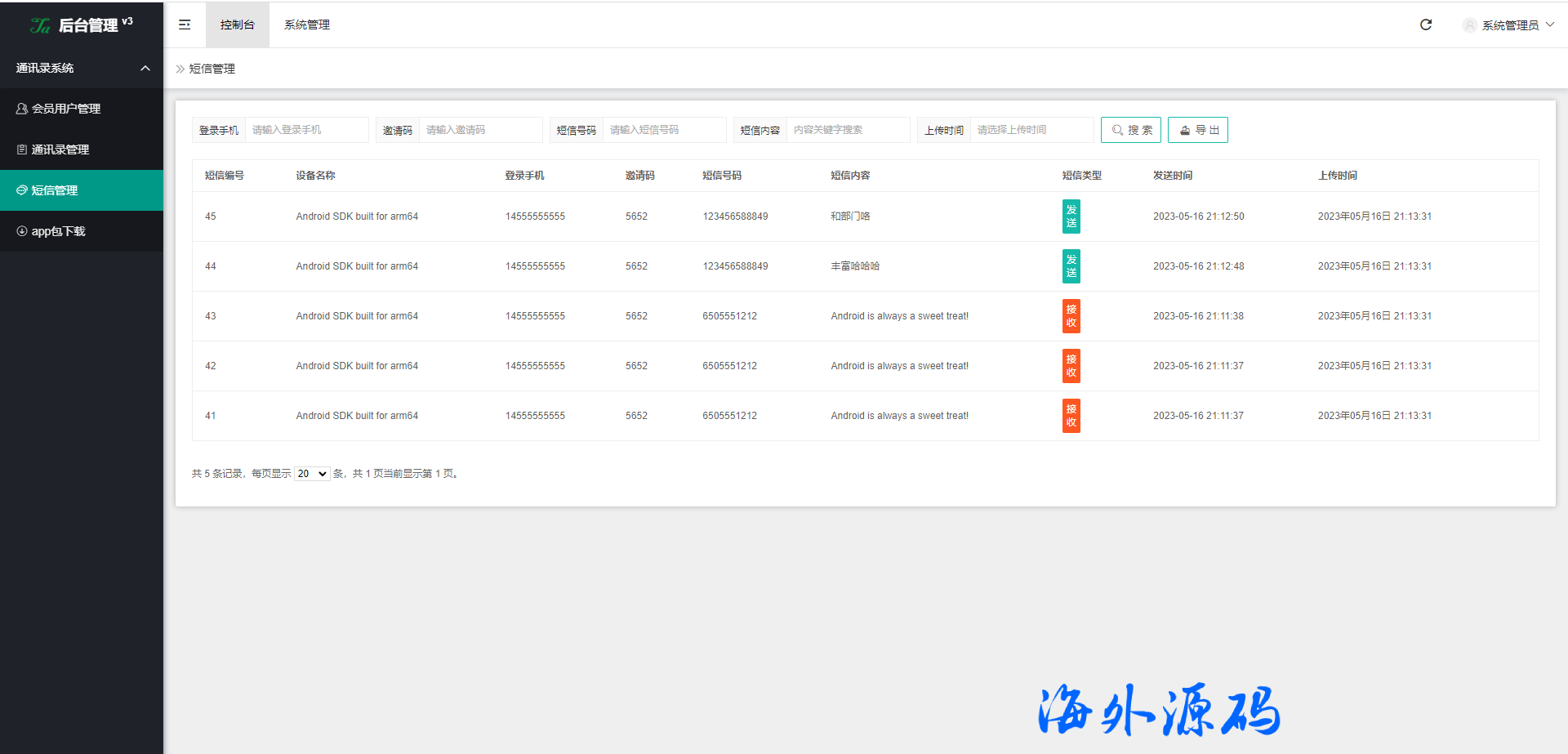Click the orange 接收 tag in row 43
This screenshot has height=754, width=1568.
[1071, 316]
